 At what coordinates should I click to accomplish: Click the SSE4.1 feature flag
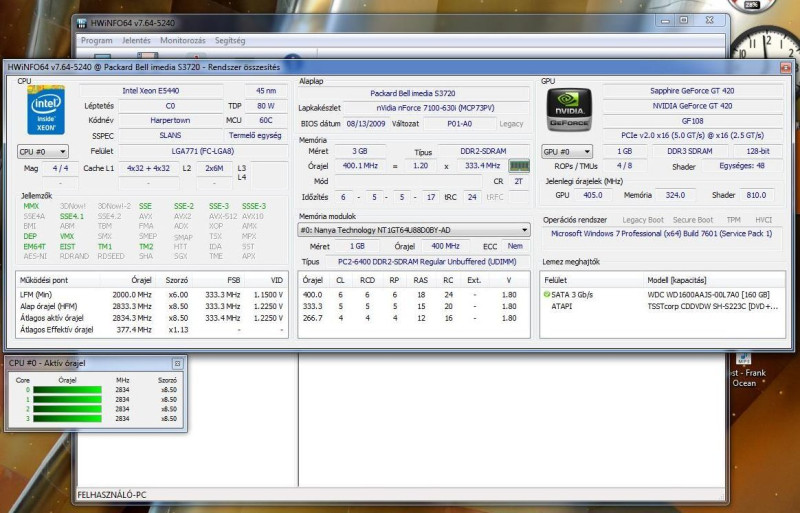[x=71, y=216]
